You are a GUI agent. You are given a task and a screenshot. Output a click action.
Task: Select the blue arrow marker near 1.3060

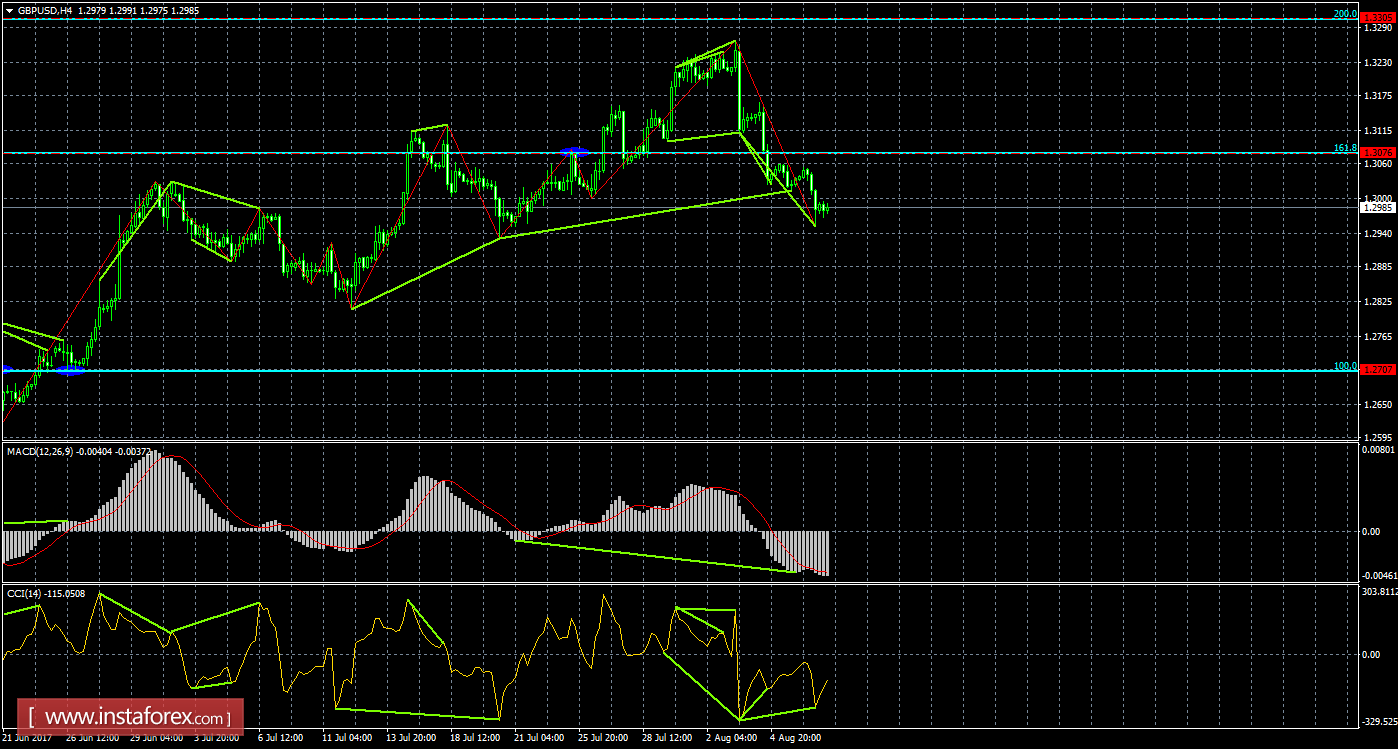572,150
